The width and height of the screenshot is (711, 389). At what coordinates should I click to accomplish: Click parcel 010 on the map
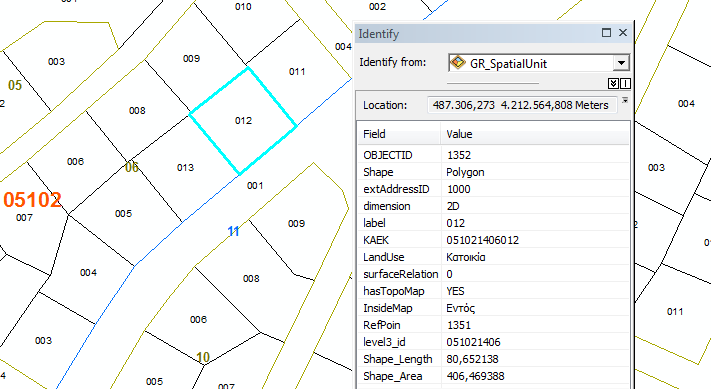tap(243, 7)
